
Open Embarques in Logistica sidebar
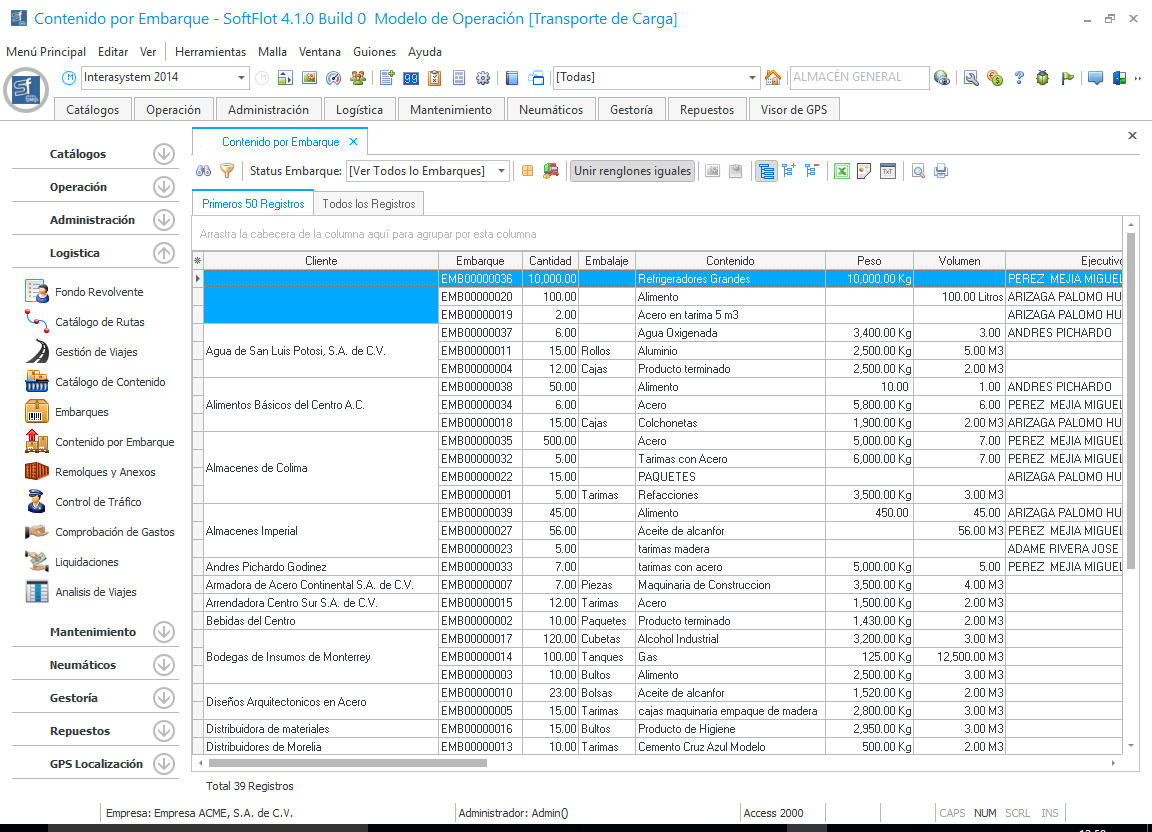point(82,412)
